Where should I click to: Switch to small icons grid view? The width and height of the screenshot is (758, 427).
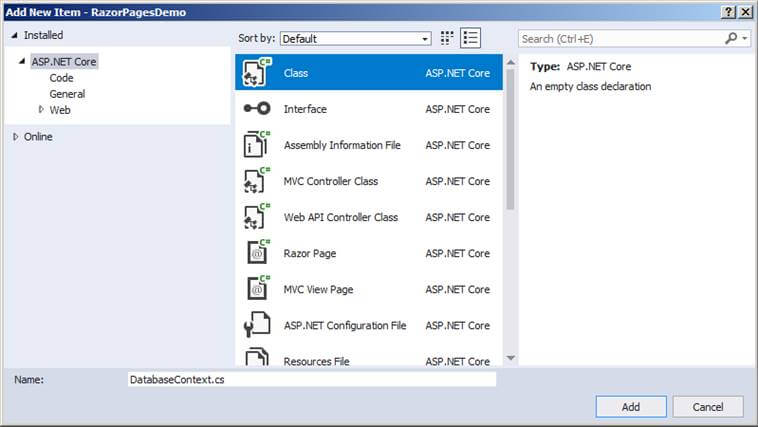pos(447,38)
